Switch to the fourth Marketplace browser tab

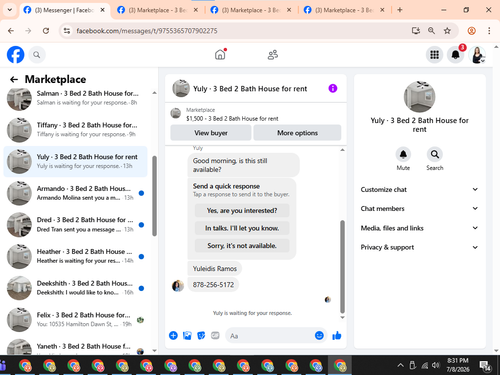344,10
